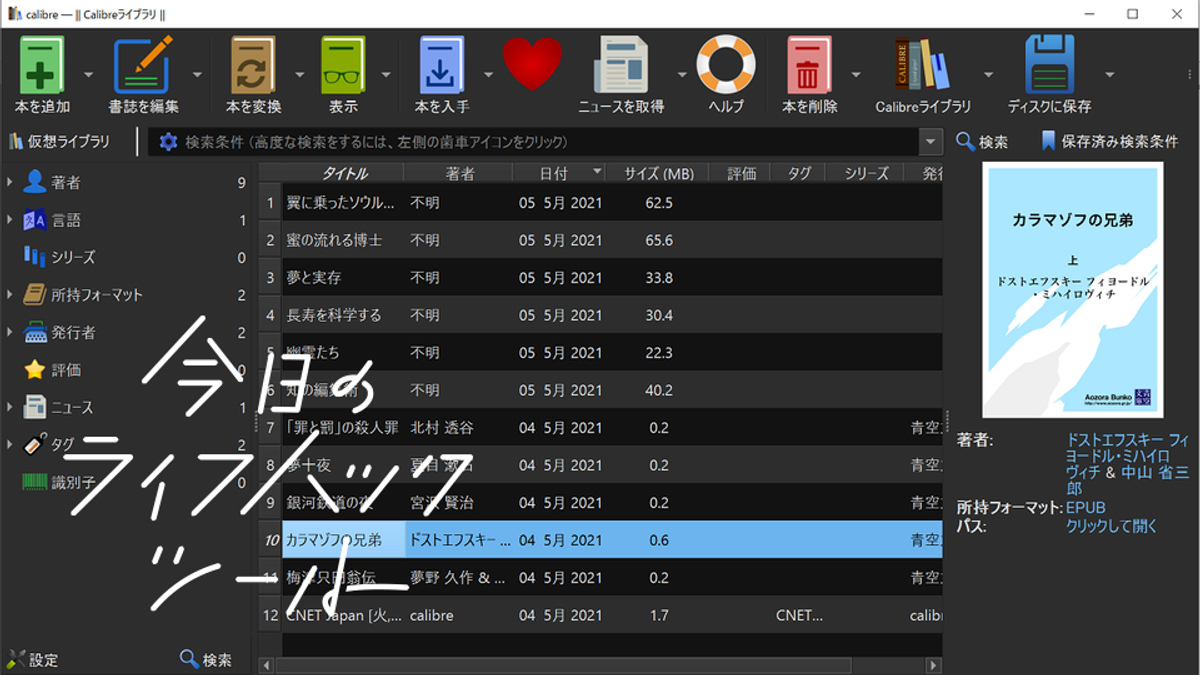Sort by the 著者 column header
The height and width of the screenshot is (675, 1200).
click(x=459, y=173)
